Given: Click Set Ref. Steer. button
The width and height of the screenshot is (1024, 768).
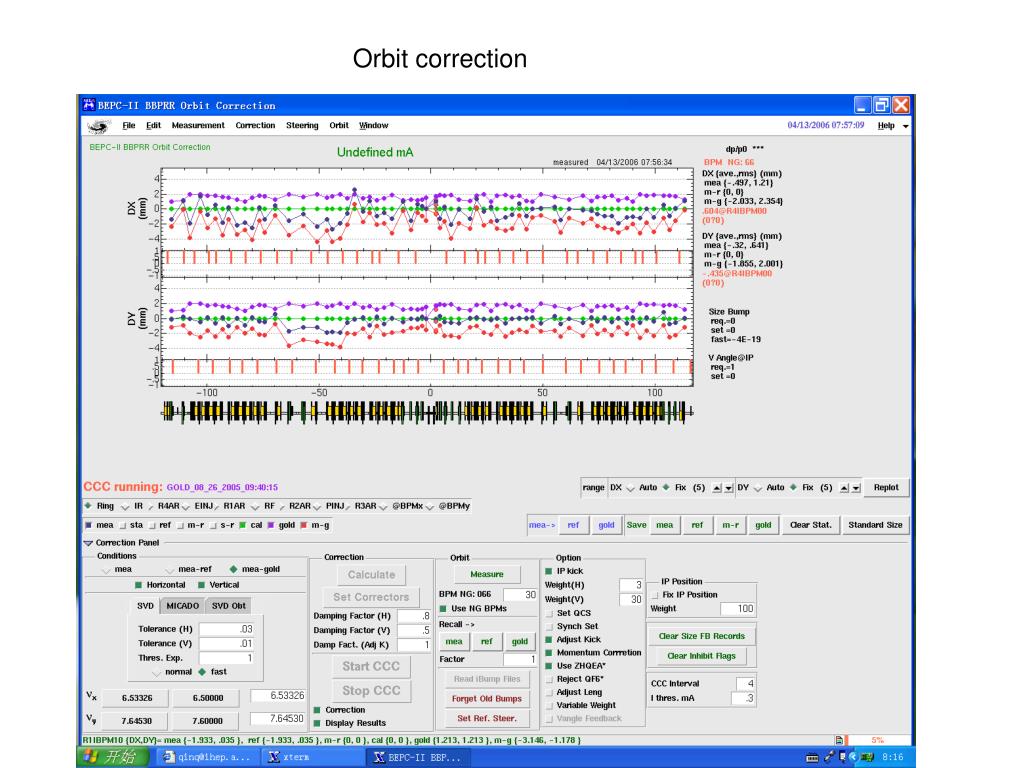Looking at the screenshot, I should (487, 718).
